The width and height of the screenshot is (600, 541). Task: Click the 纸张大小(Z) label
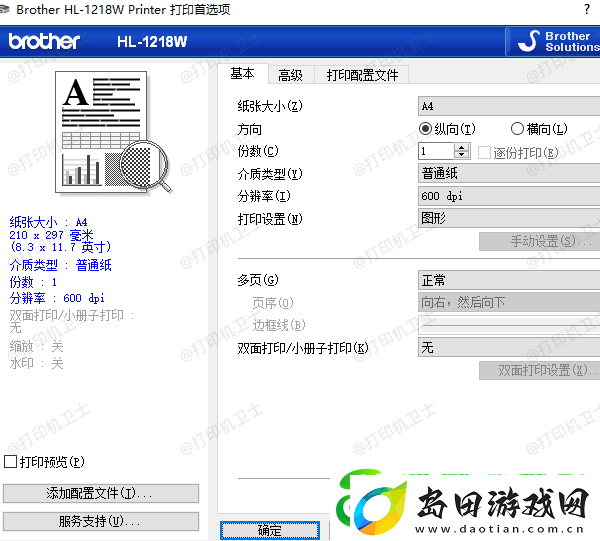270,106
